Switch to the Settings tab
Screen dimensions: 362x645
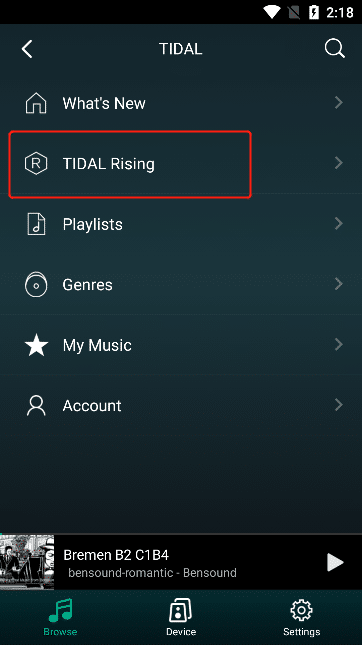302,617
